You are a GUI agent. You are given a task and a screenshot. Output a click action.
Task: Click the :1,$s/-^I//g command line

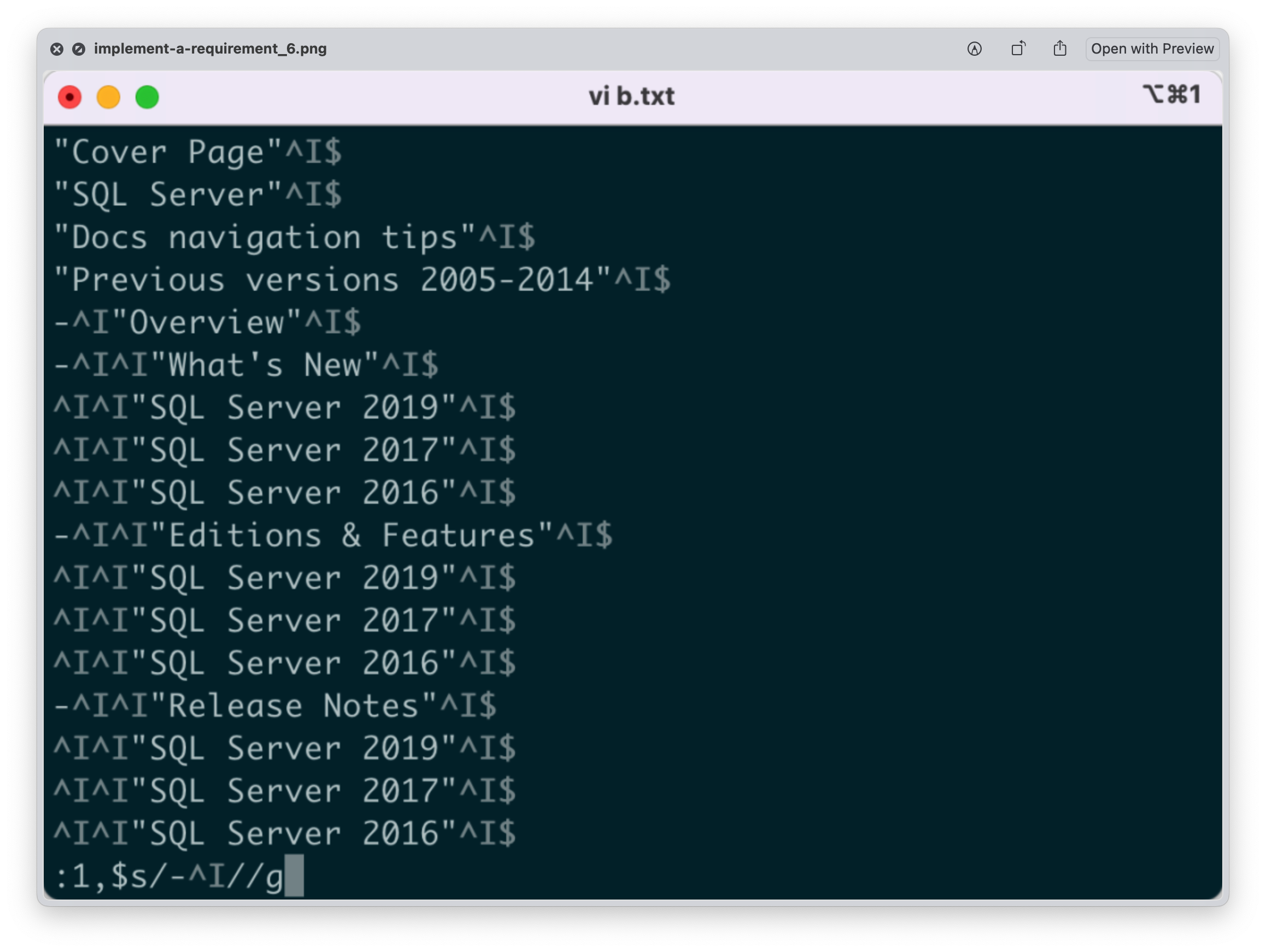[x=169, y=877]
